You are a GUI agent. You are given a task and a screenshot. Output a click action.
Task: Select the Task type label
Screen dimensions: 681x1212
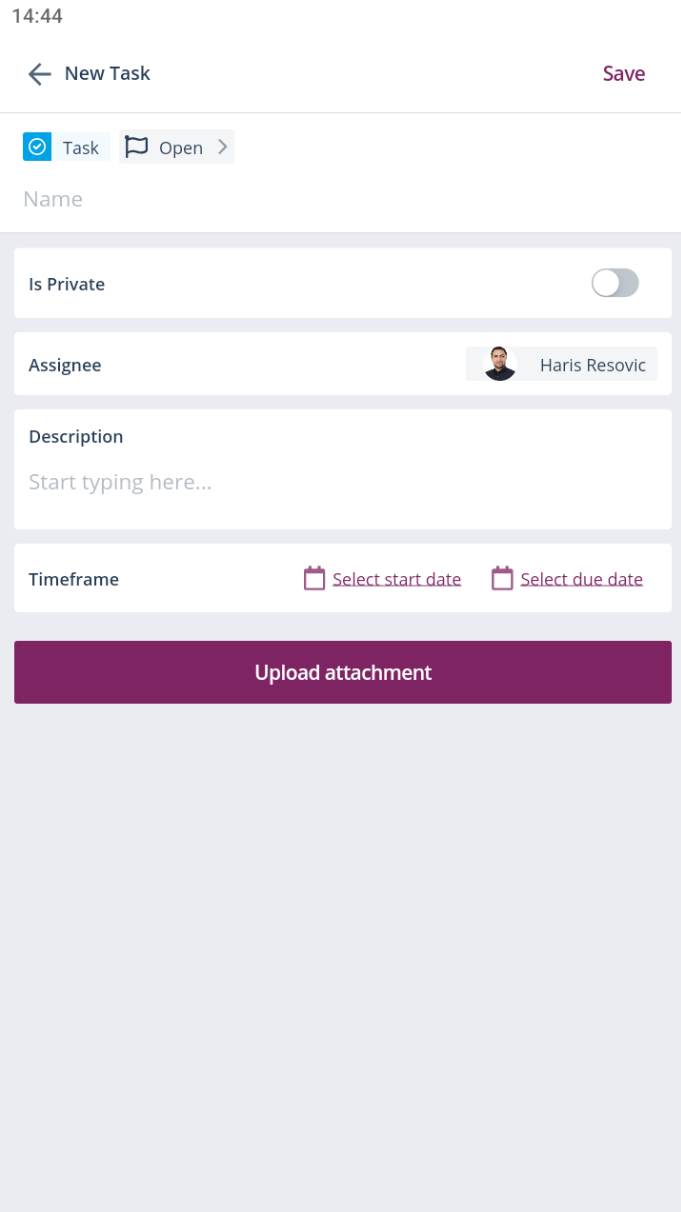point(80,148)
